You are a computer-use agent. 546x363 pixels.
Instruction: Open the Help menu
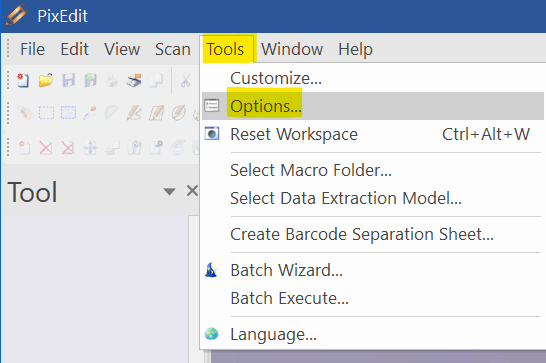point(356,49)
